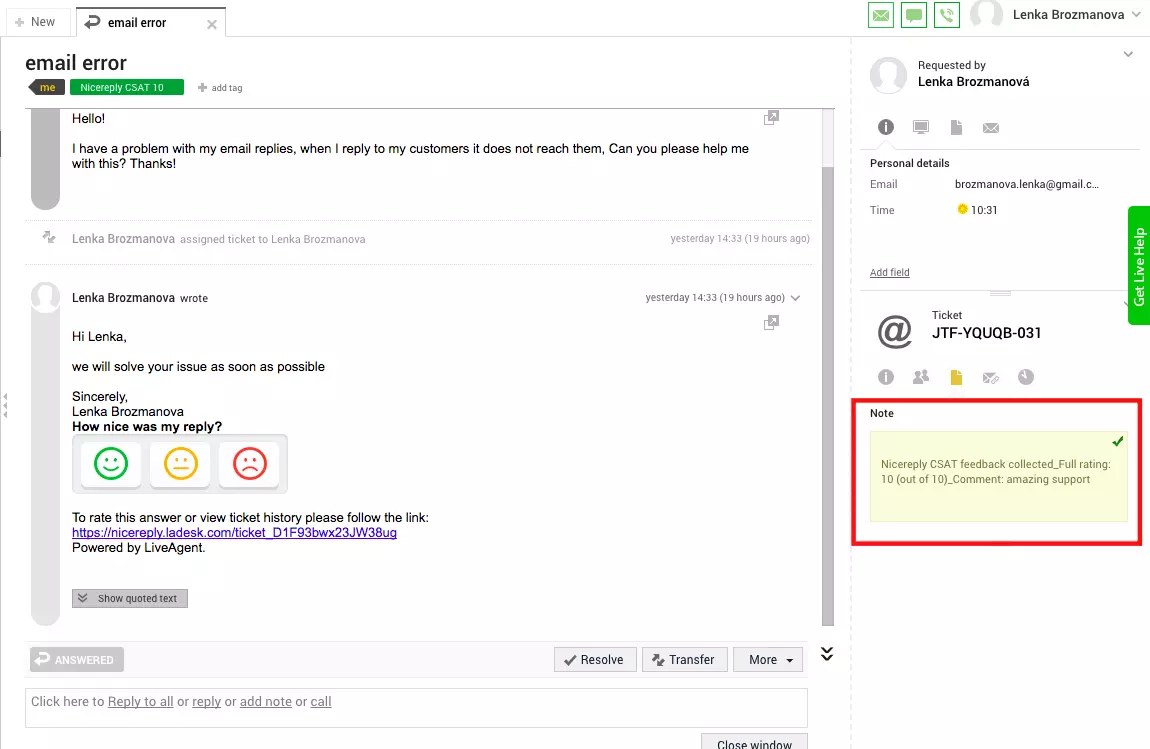This screenshot has height=749, width=1150.
Task: Click the green compose email icon top bar
Action: (880, 14)
